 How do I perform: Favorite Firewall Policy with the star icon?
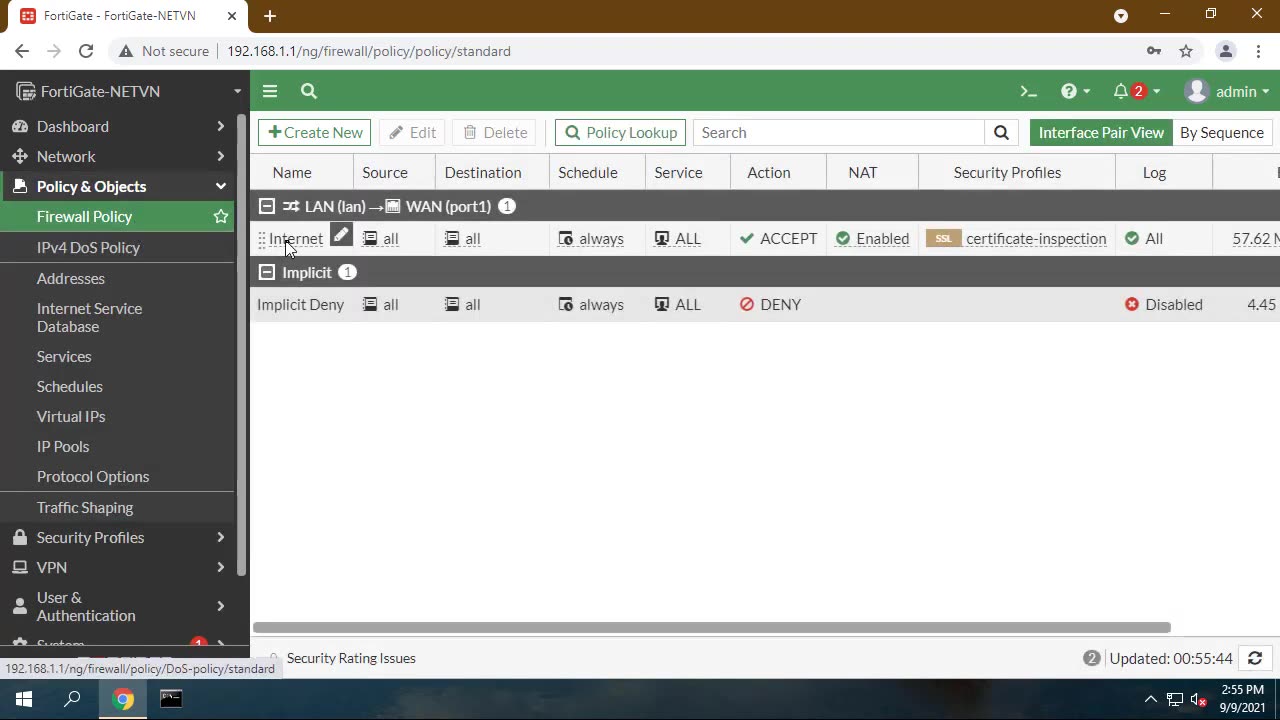(221, 216)
